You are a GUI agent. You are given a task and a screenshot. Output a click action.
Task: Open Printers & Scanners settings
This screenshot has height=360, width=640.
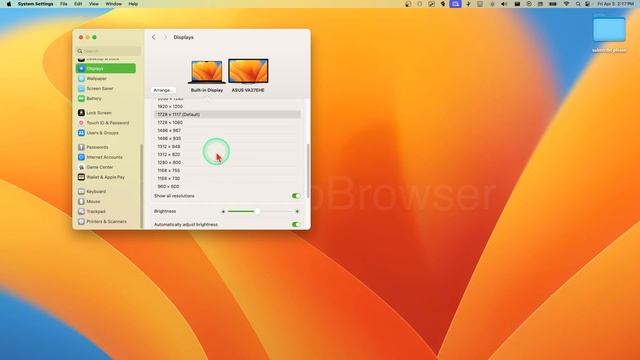coord(106,222)
